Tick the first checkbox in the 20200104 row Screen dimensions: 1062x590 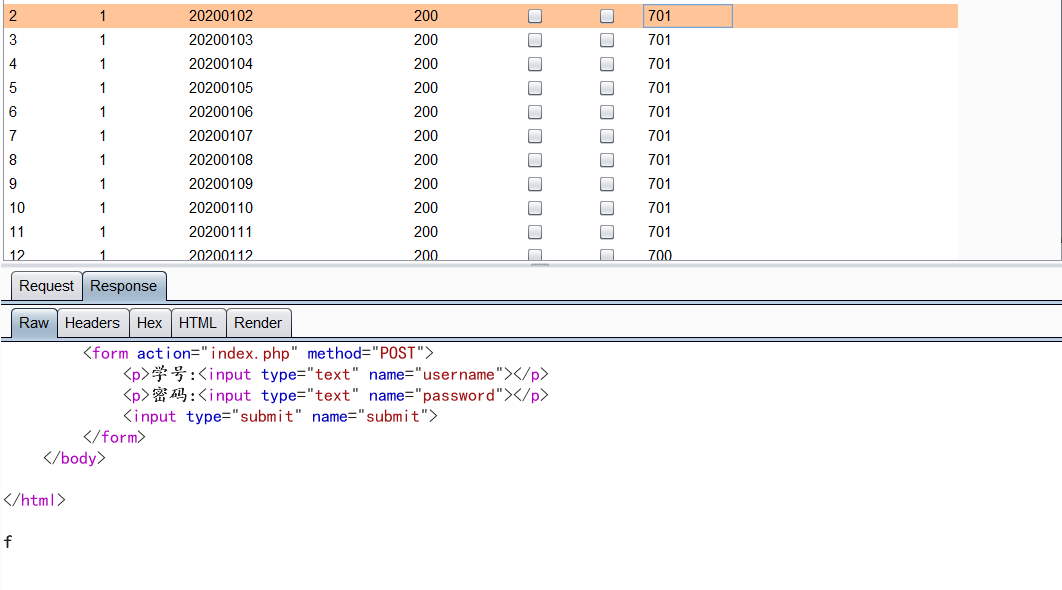(535, 64)
